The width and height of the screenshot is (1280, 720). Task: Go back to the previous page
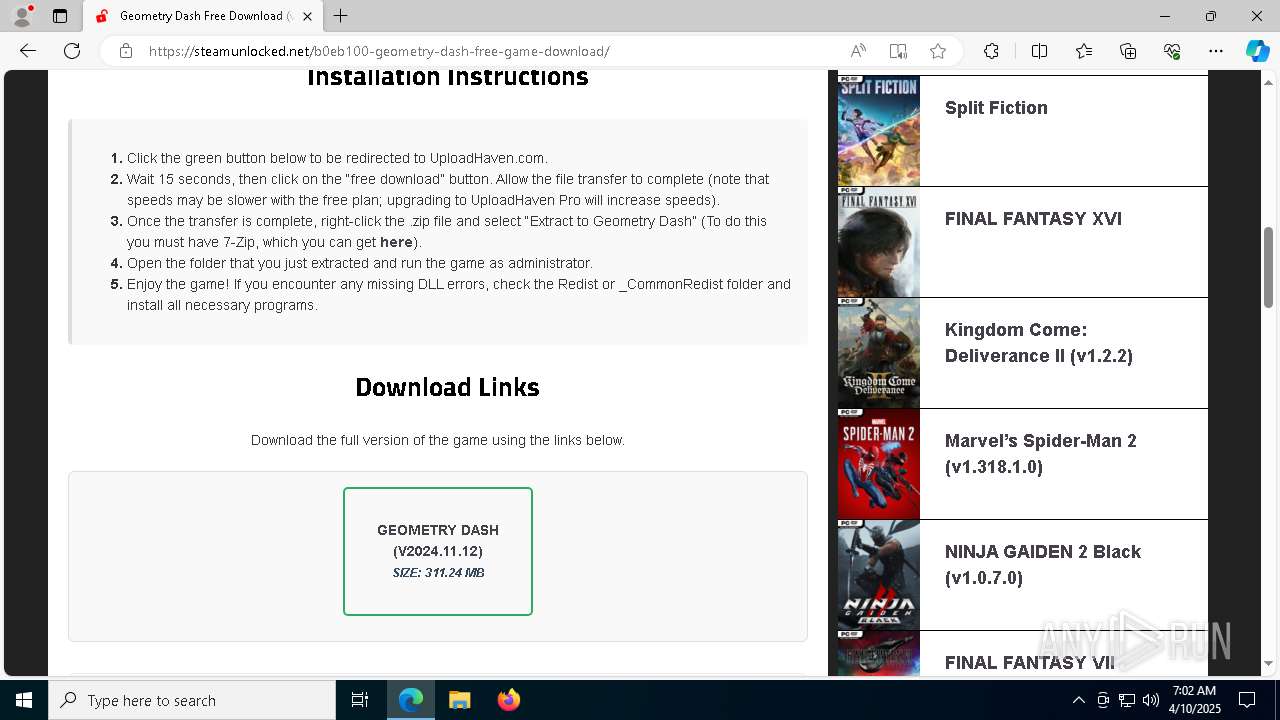(x=28, y=51)
